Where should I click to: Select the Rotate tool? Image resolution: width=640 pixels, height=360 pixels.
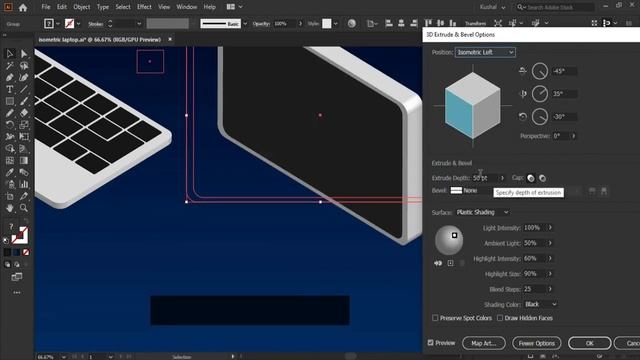pyautogui.click(x=10, y=124)
